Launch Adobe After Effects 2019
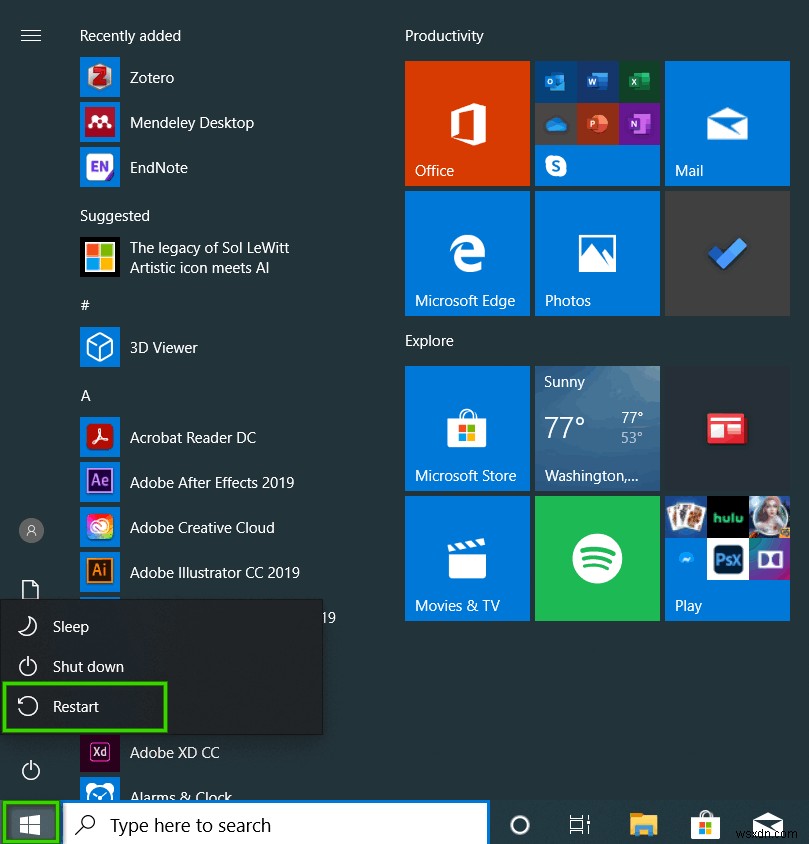 (212, 482)
